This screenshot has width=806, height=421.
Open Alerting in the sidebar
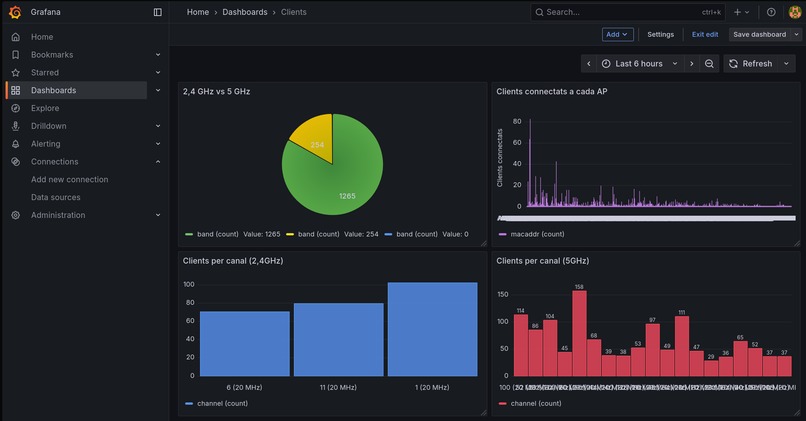(x=45, y=144)
